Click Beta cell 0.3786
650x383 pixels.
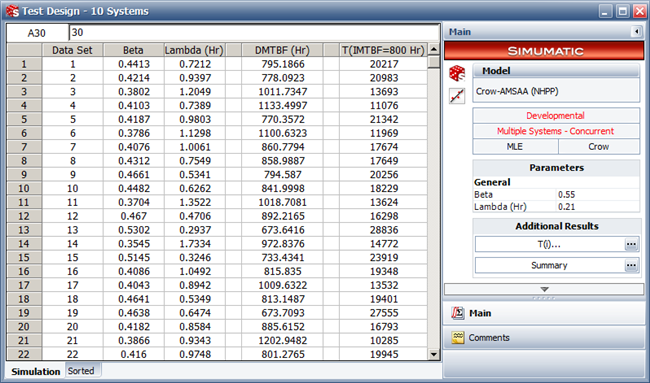click(133, 133)
